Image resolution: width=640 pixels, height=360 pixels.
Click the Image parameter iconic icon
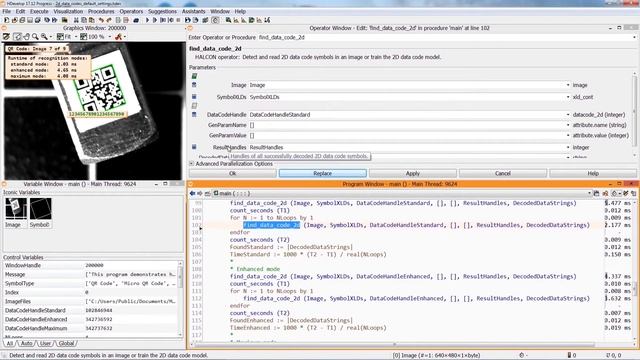194,85
